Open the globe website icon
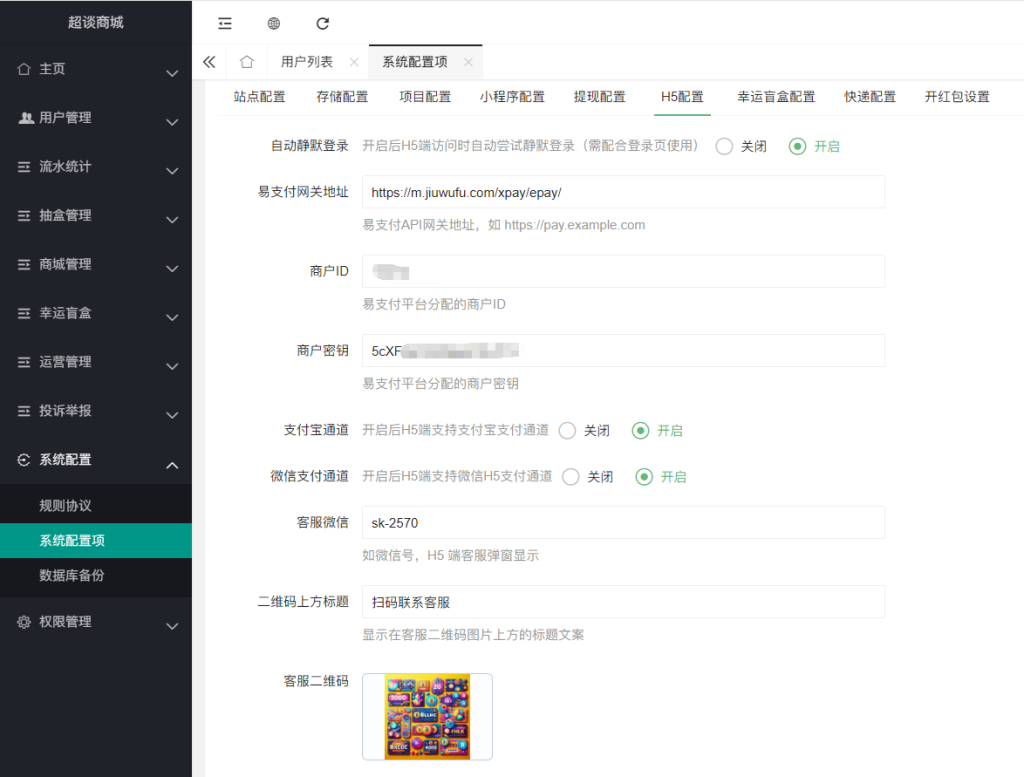Screen dimensions: 1024x777 pyautogui.click(x=274, y=24)
